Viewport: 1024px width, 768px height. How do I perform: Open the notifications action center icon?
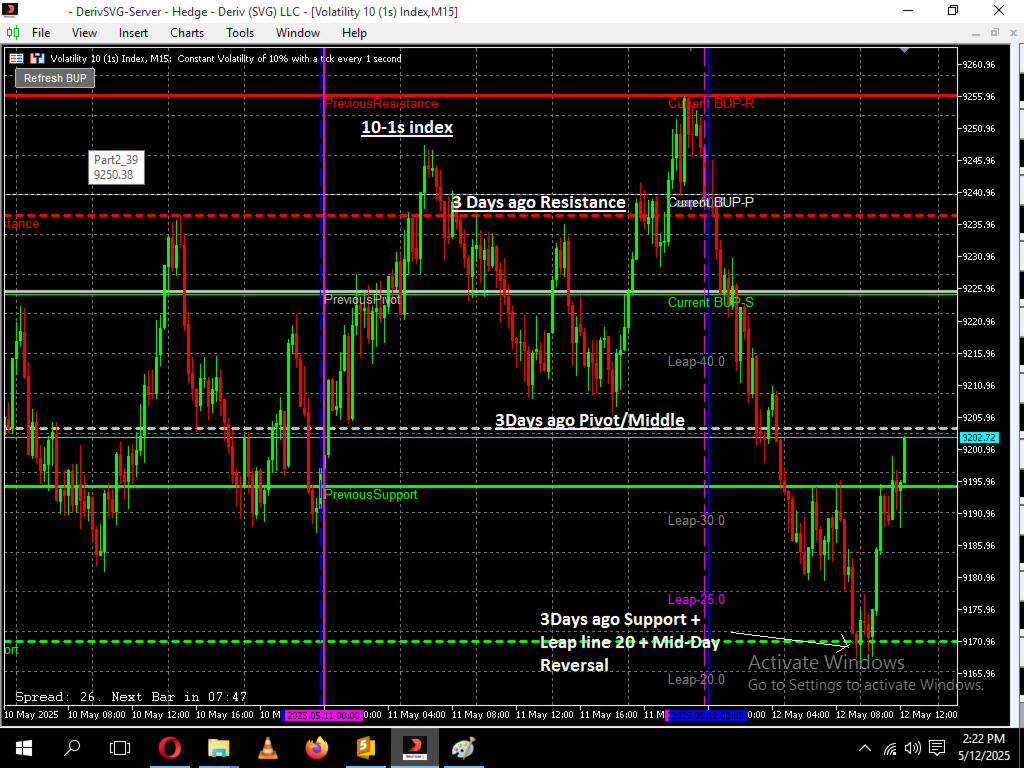point(936,748)
